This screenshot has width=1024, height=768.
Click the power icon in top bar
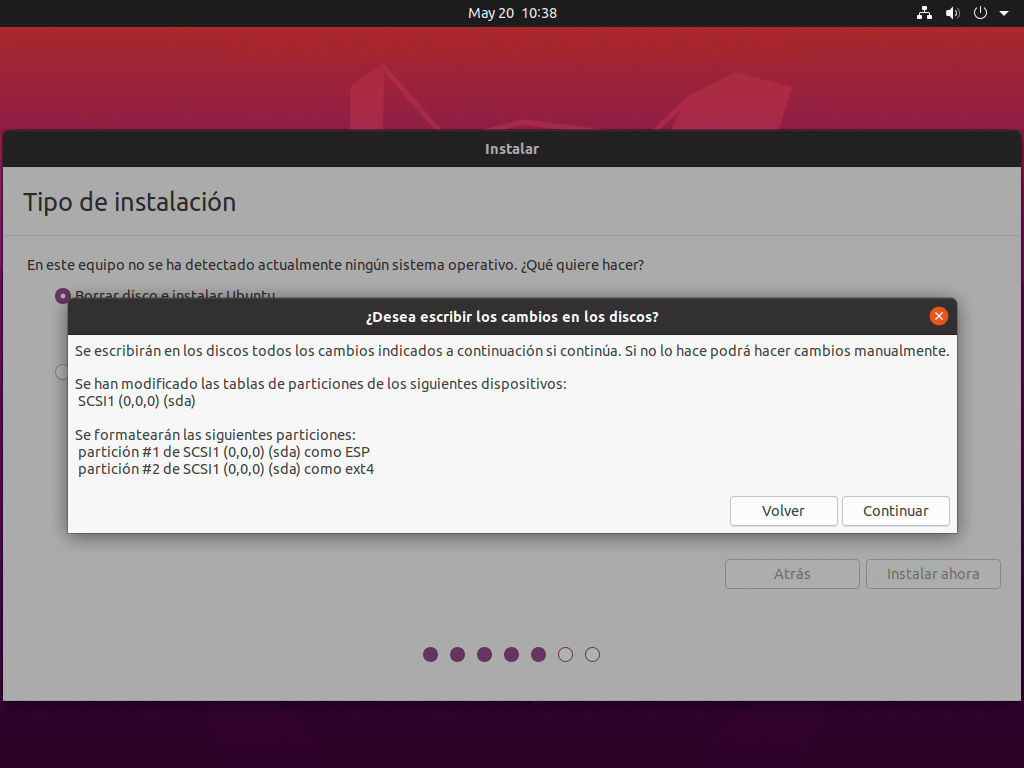pyautogui.click(x=980, y=13)
